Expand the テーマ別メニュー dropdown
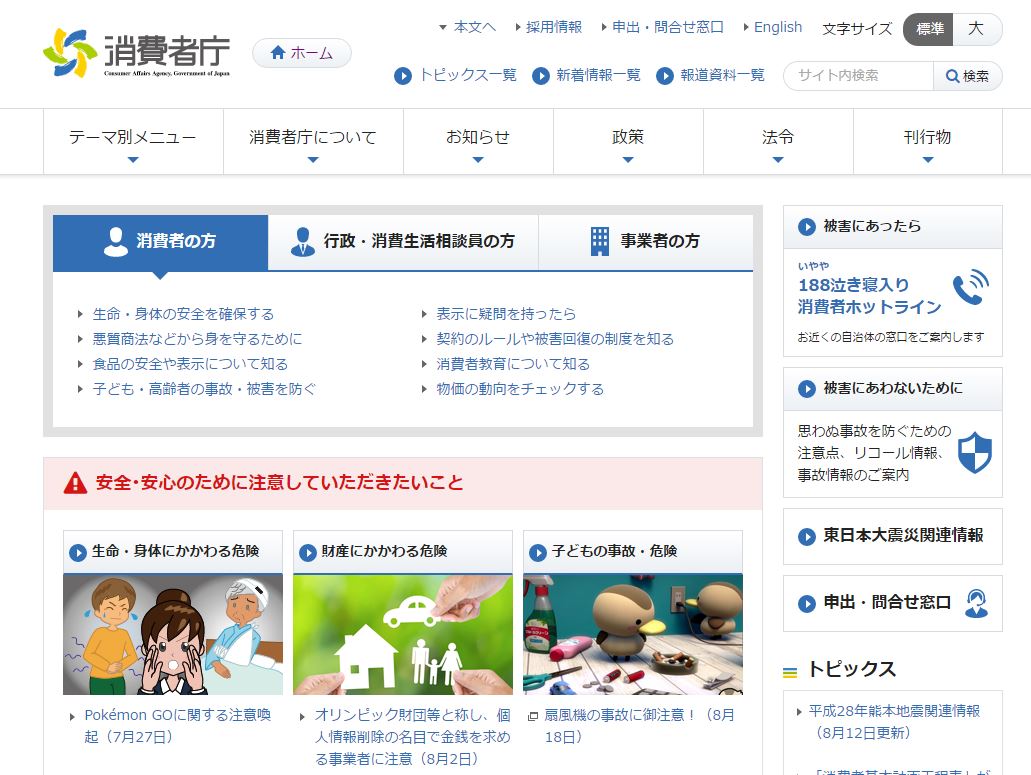Image resolution: width=1031 pixels, height=775 pixels. point(133,141)
